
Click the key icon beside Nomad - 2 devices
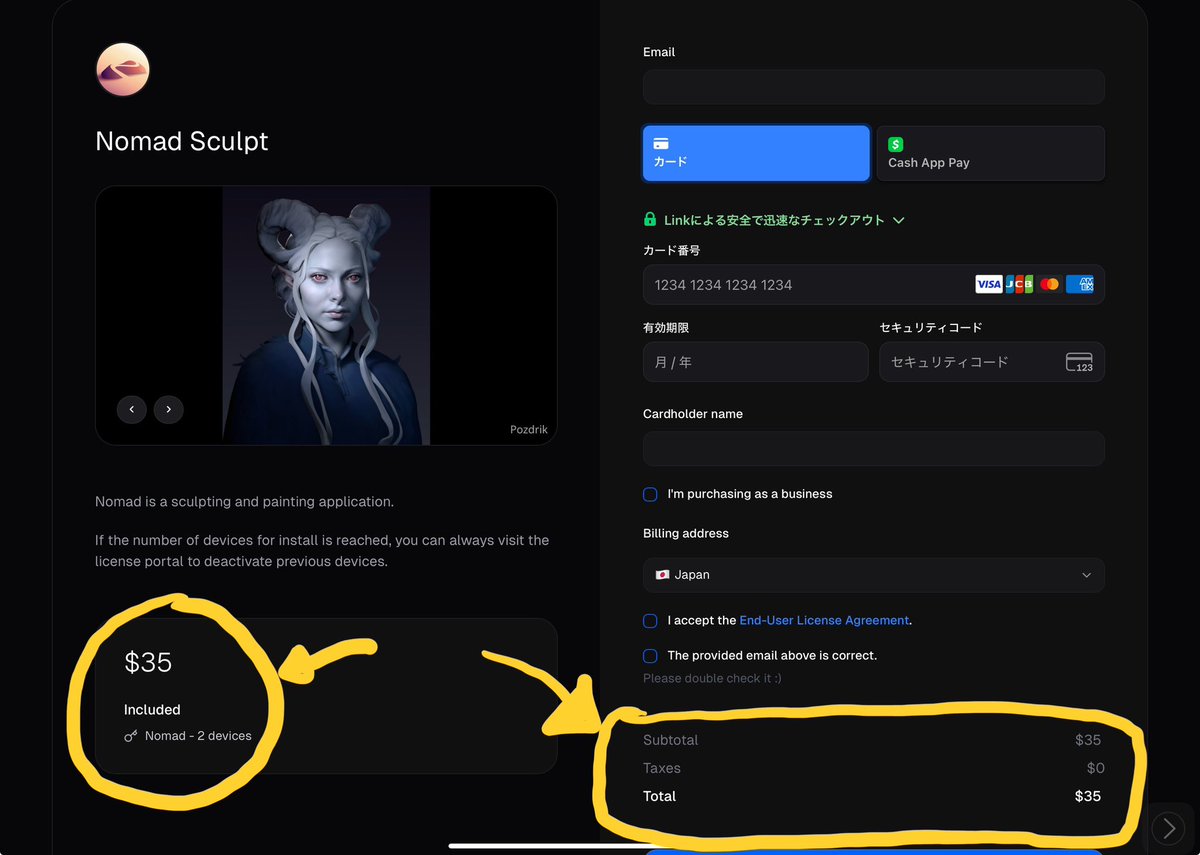point(131,736)
